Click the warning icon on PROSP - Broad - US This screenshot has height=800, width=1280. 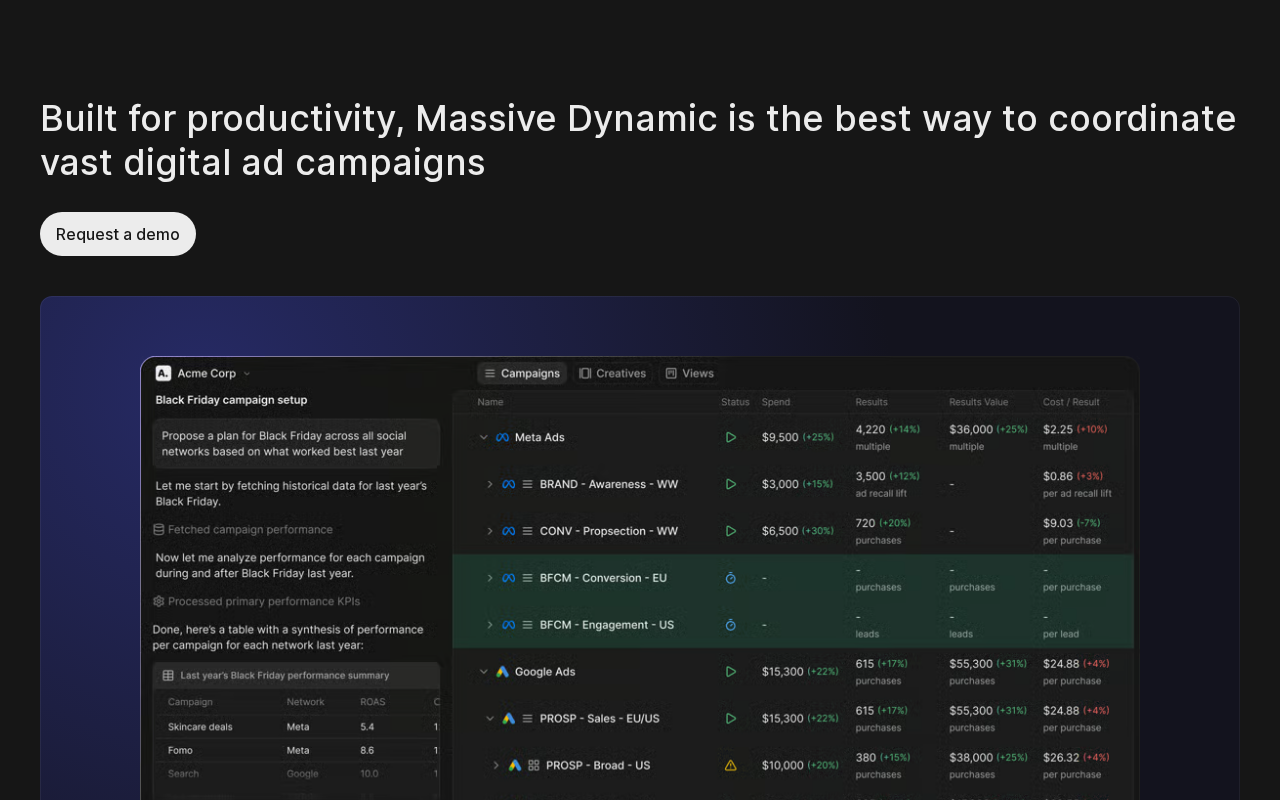click(x=731, y=765)
